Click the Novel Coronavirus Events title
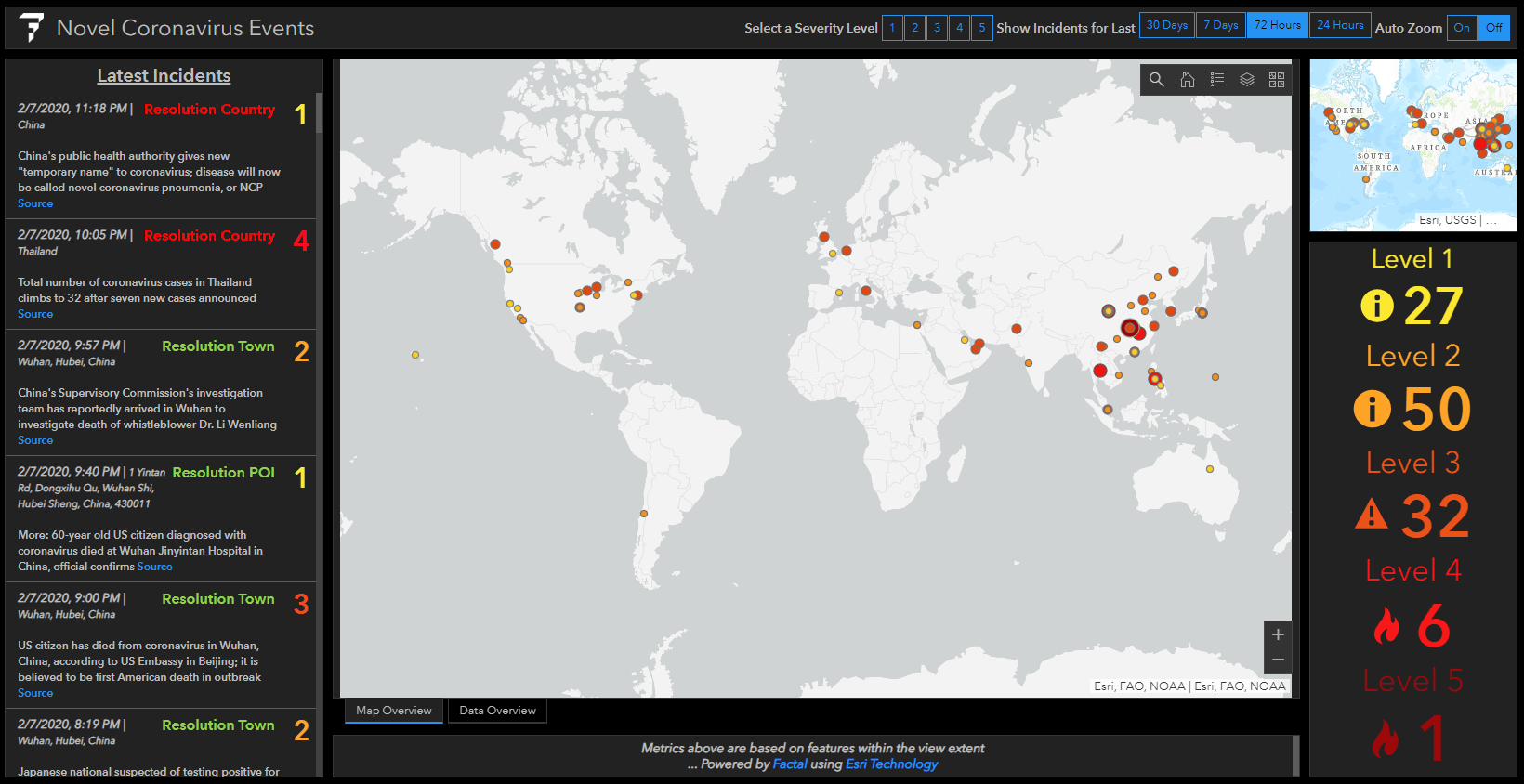This screenshot has height=784, width=1524. click(185, 28)
